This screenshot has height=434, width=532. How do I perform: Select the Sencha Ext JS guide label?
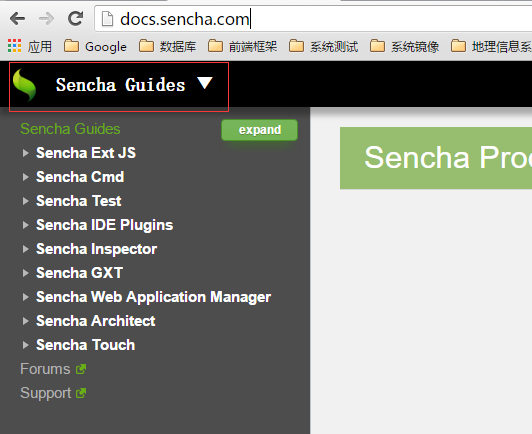coord(86,153)
